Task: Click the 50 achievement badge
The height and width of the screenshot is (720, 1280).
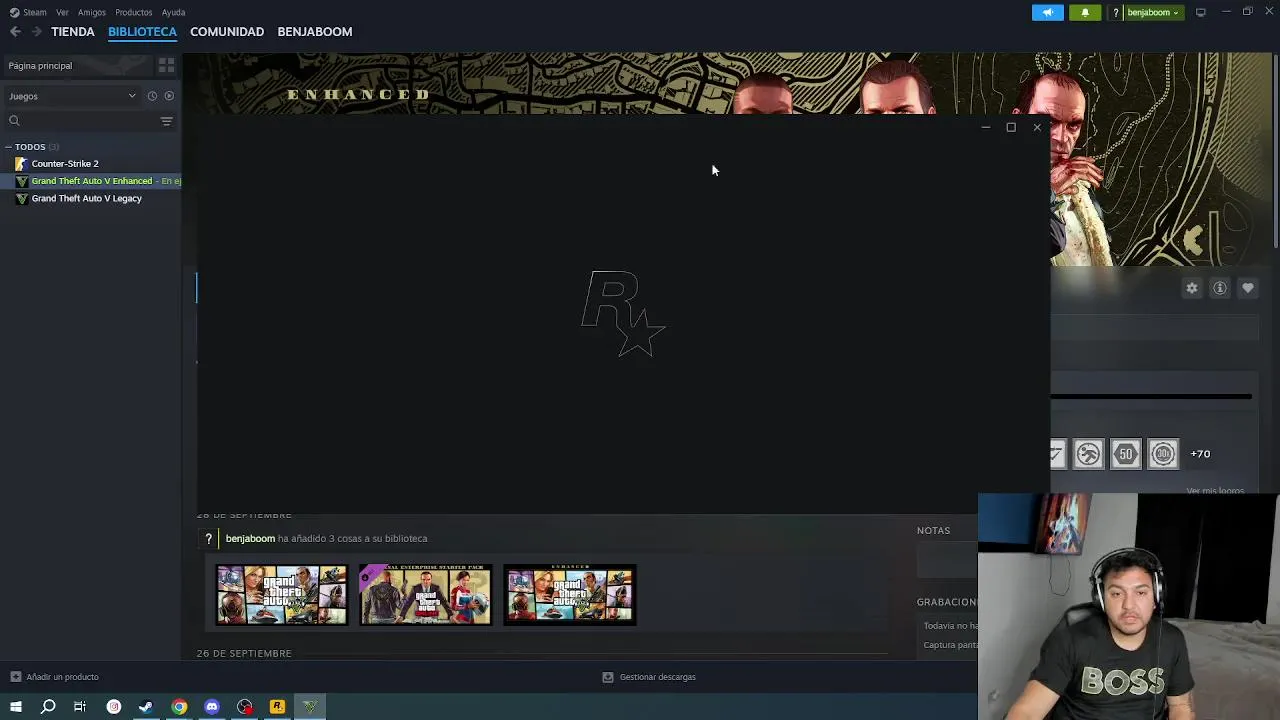Action: 1125,454
